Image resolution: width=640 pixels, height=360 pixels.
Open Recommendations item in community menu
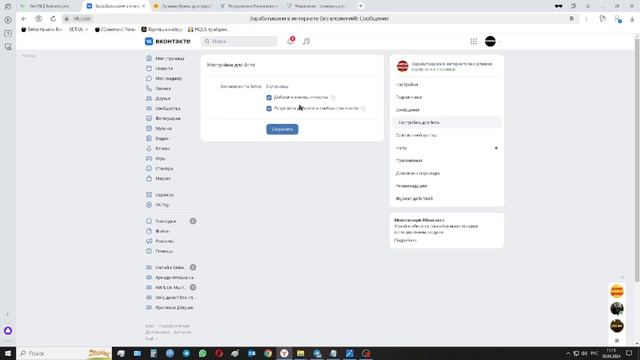point(447,186)
